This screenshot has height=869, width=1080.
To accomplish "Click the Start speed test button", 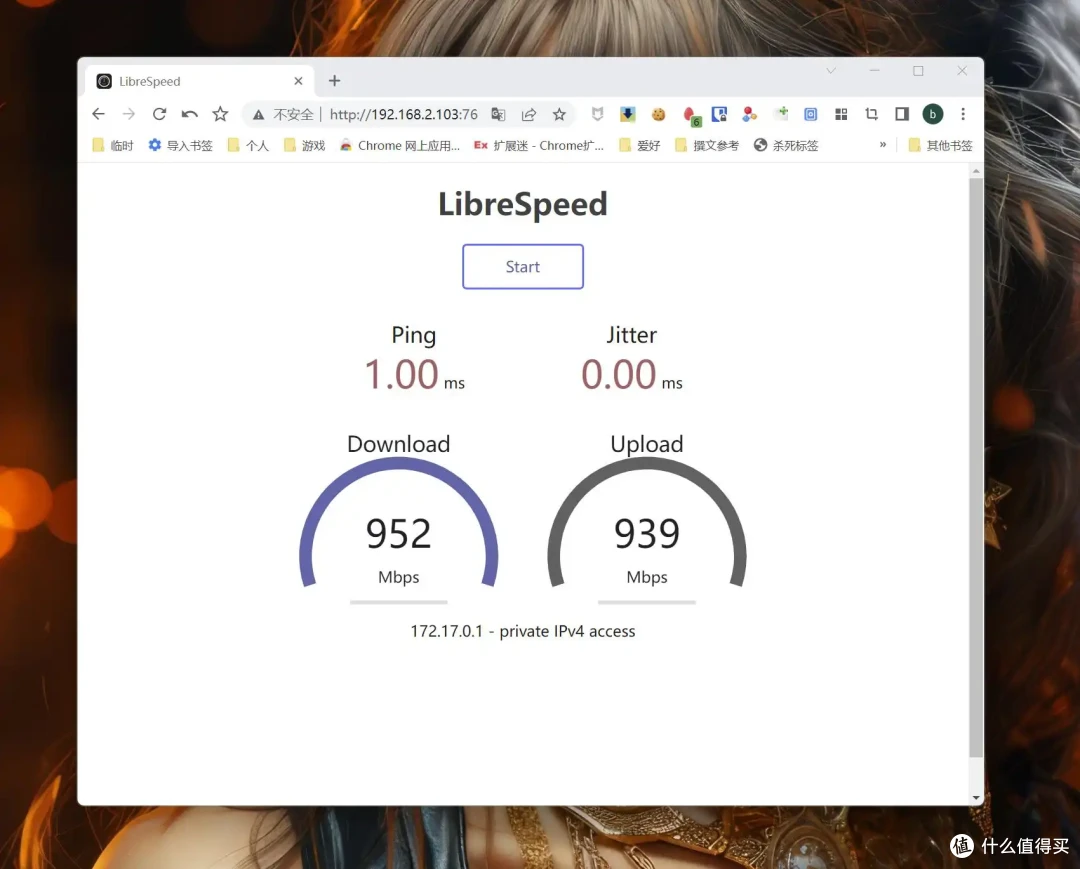I will 523,266.
